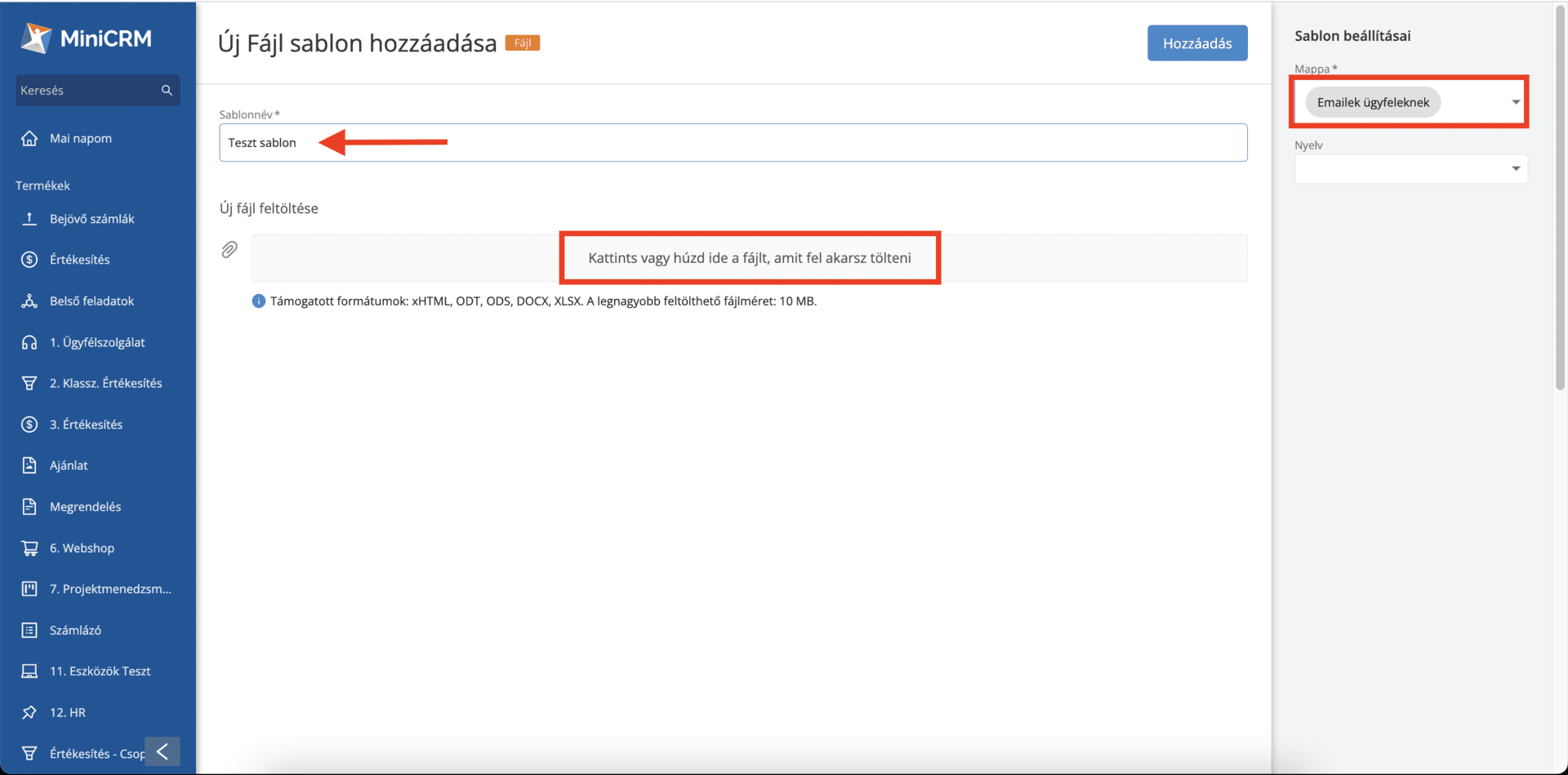The width and height of the screenshot is (1568, 775).
Task: Click the laptop icon beside 11. Eszközök Teszt
Action: (x=29, y=670)
